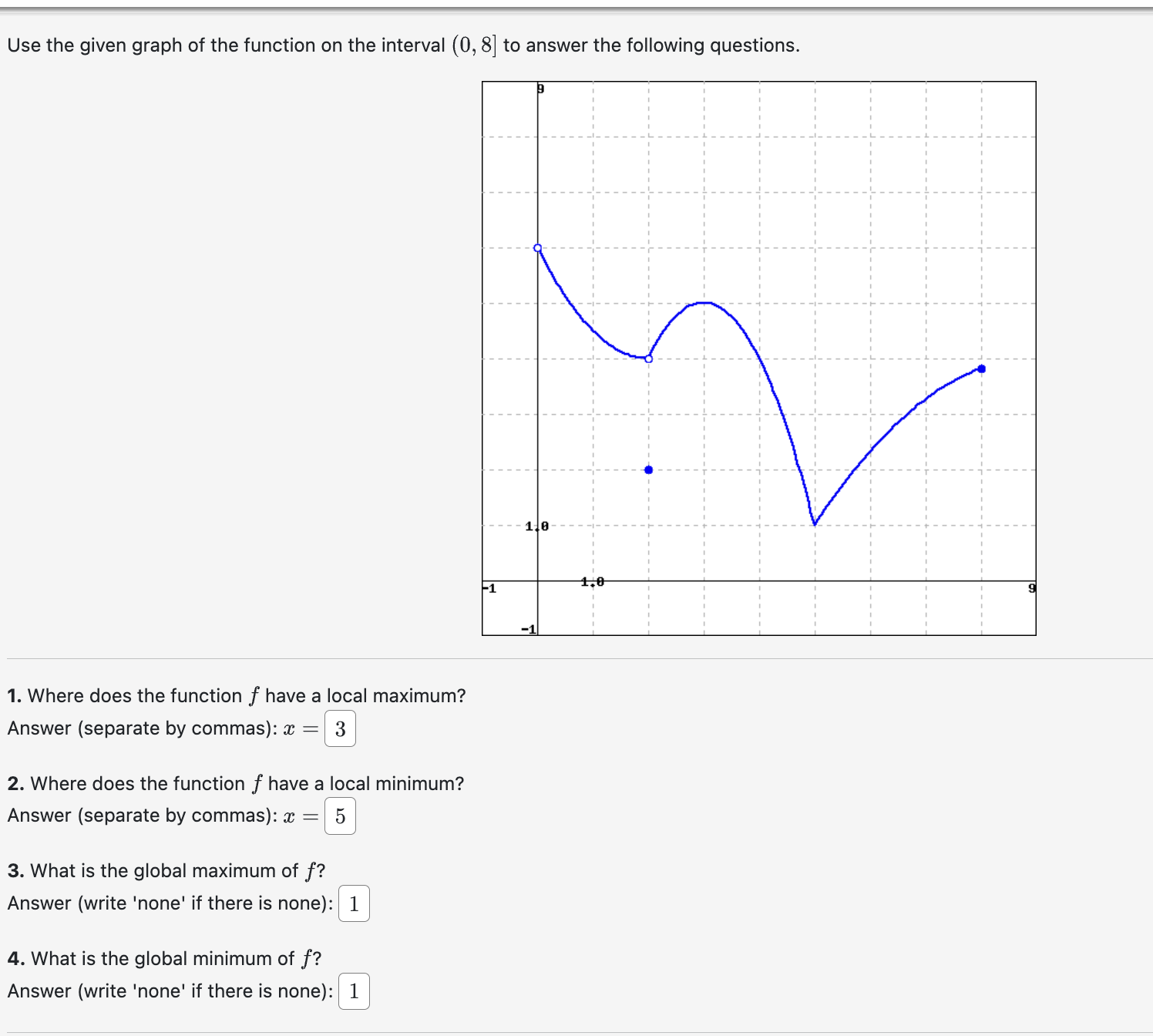Click the 9 label at right of x-axis

pyautogui.click(x=1031, y=587)
